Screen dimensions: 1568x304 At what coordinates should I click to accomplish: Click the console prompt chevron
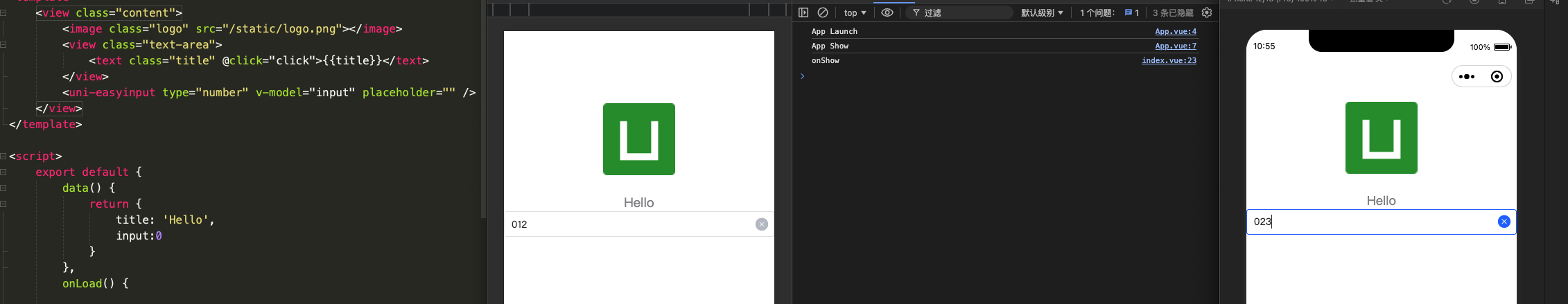pyautogui.click(x=802, y=76)
